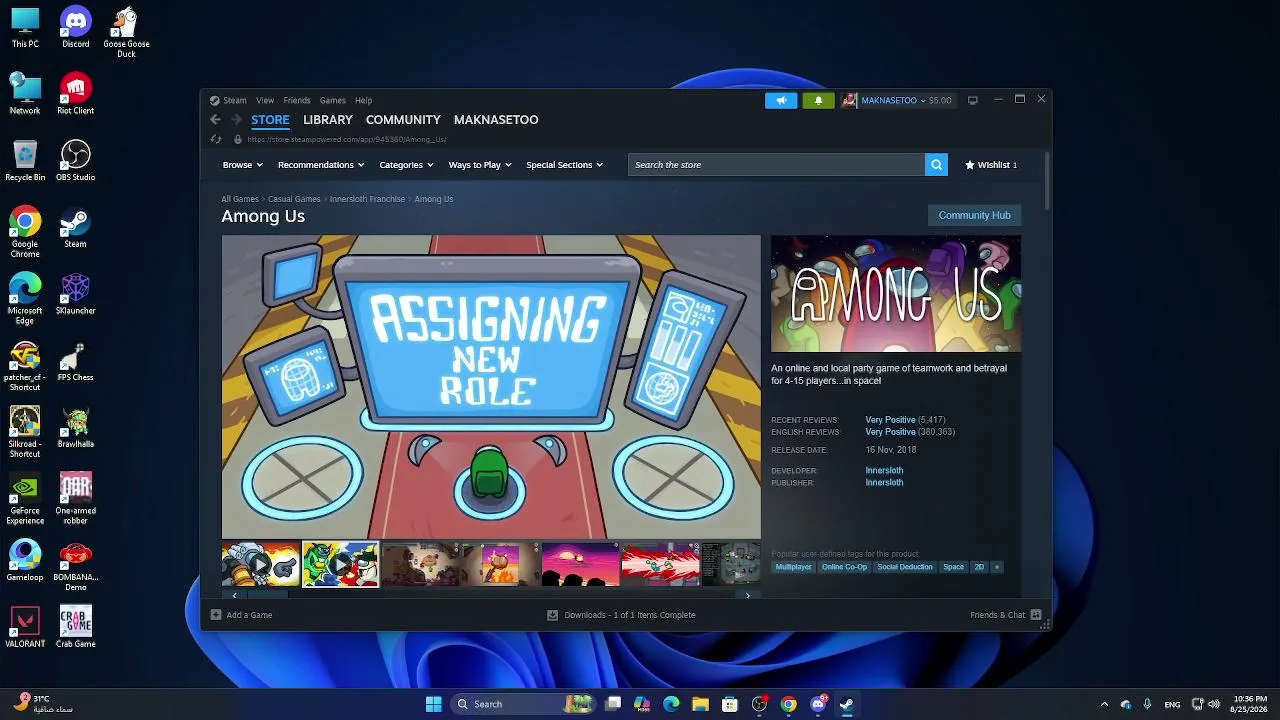Enter Big Picture mode via monitor icon
This screenshot has height=720, width=1280.
tap(972, 100)
